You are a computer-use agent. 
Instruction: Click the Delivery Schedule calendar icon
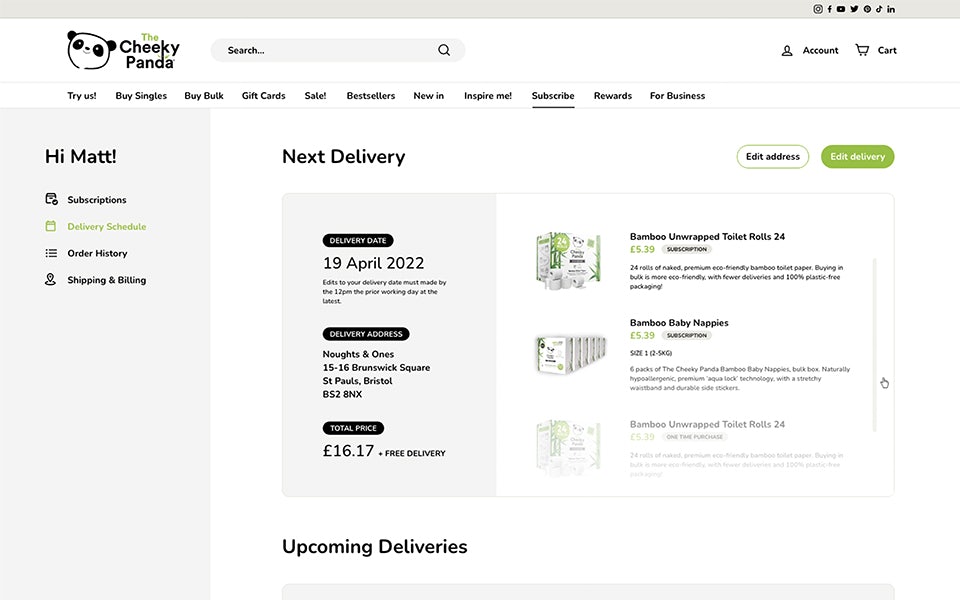[x=51, y=226]
